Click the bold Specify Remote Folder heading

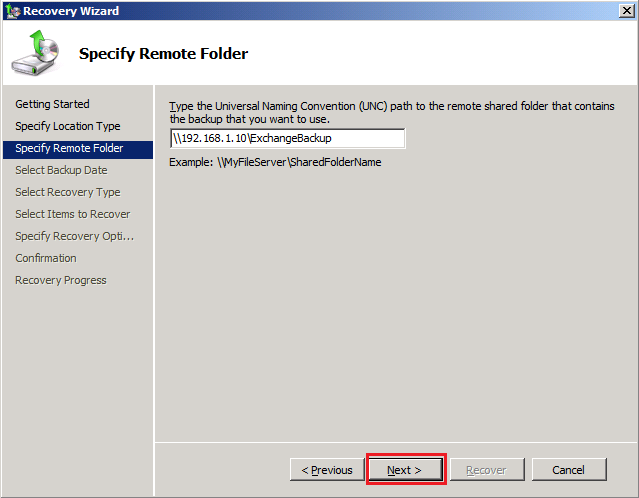(163, 53)
